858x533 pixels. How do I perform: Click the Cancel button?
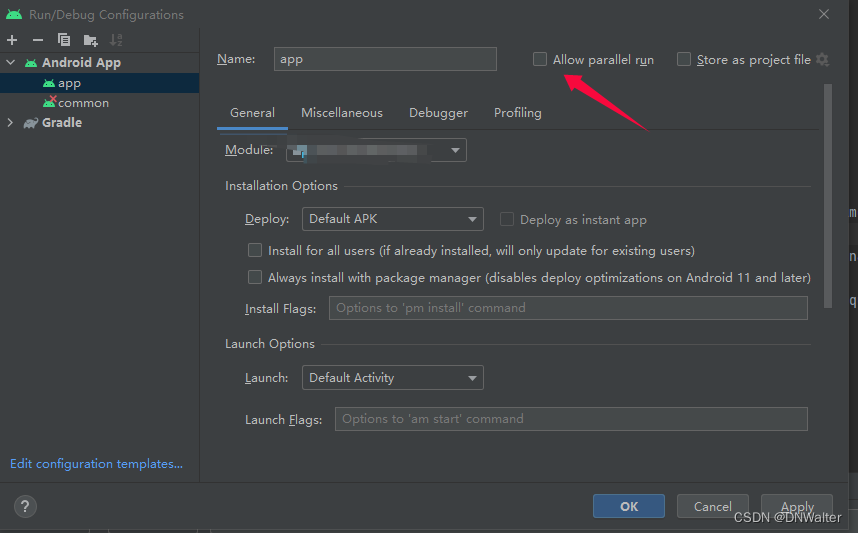[x=712, y=506]
